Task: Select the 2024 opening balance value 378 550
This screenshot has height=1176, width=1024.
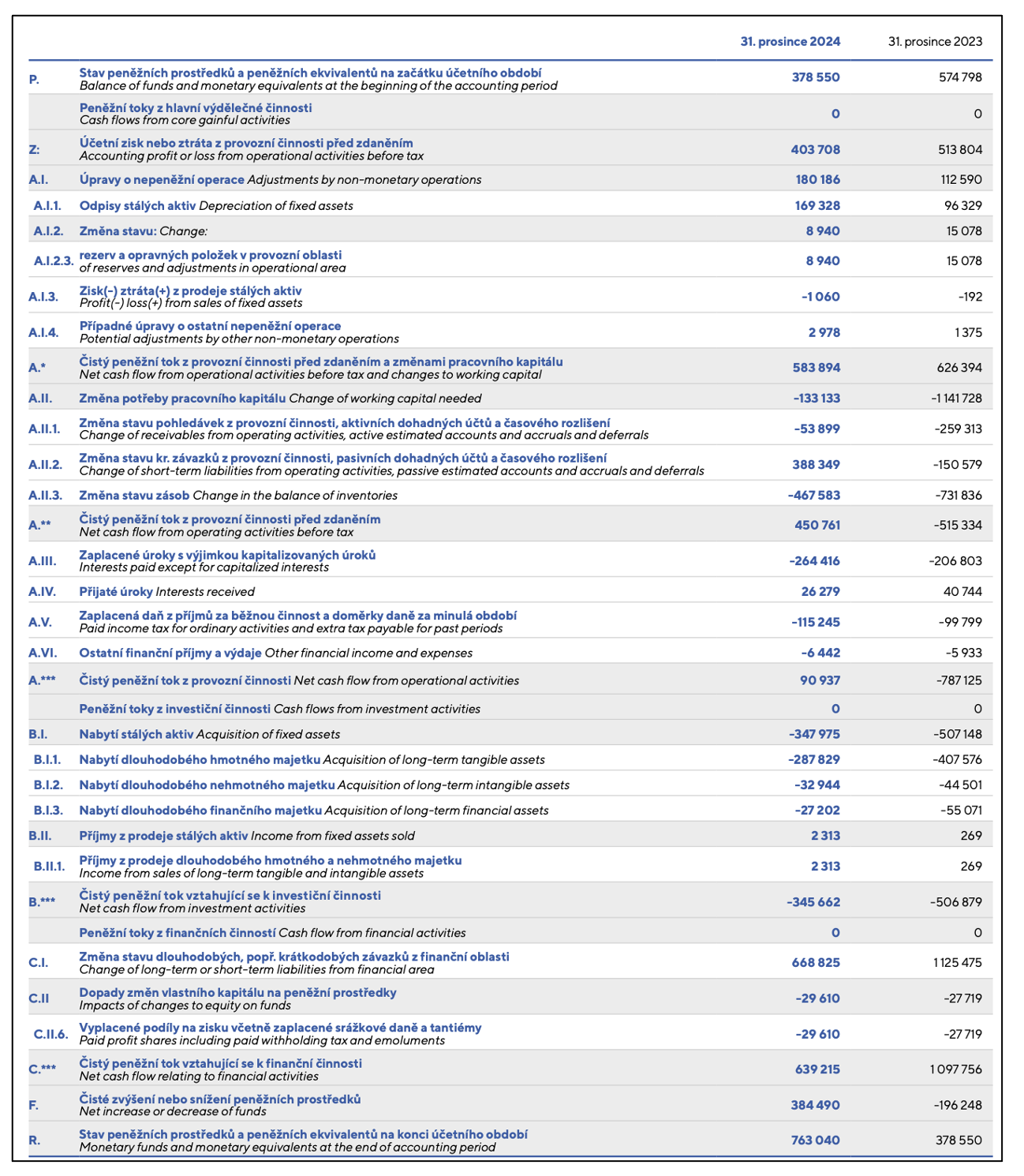Action: coord(816,77)
